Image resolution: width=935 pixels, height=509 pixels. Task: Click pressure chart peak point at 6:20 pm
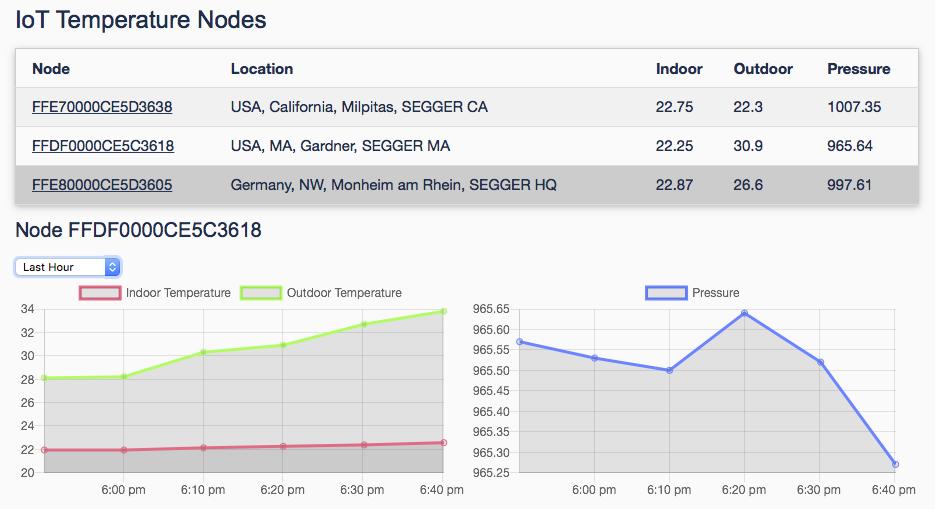click(x=744, y=312)
